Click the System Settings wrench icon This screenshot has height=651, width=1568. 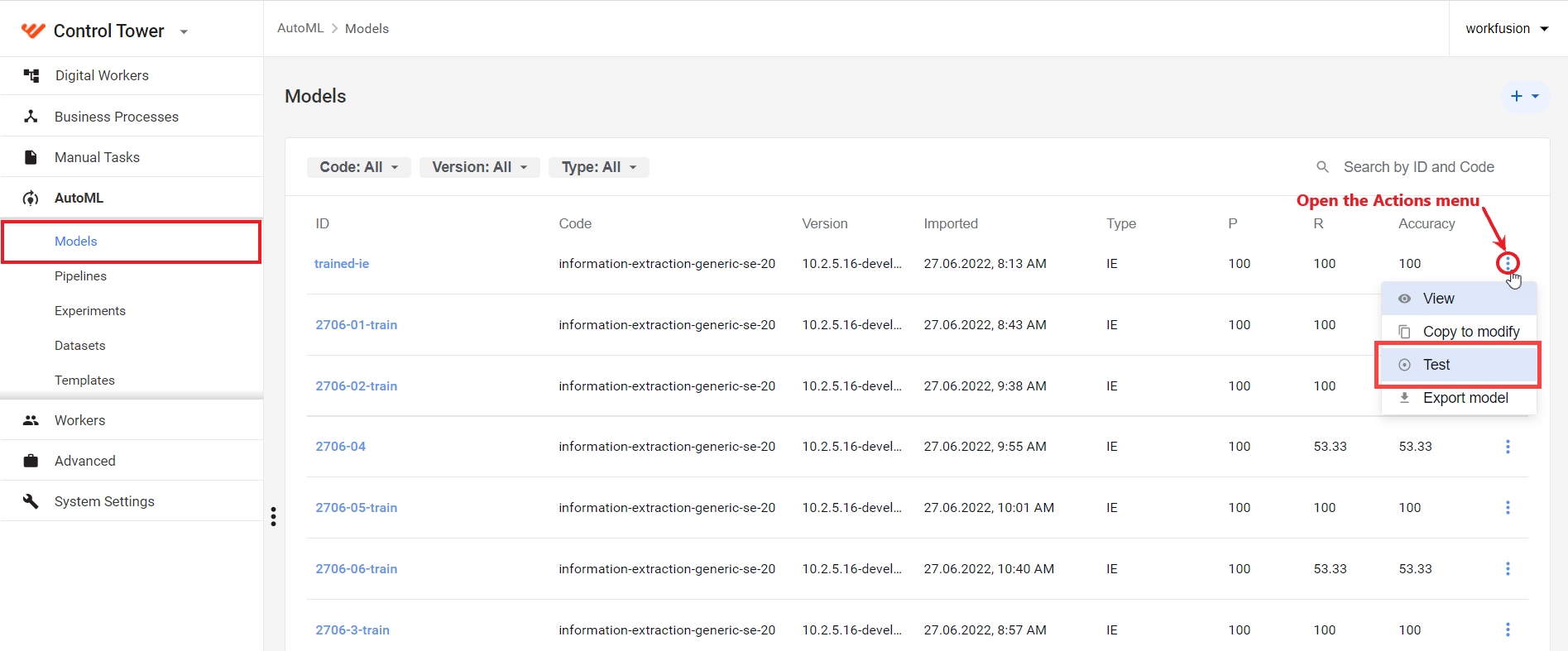tap(31, 501)
